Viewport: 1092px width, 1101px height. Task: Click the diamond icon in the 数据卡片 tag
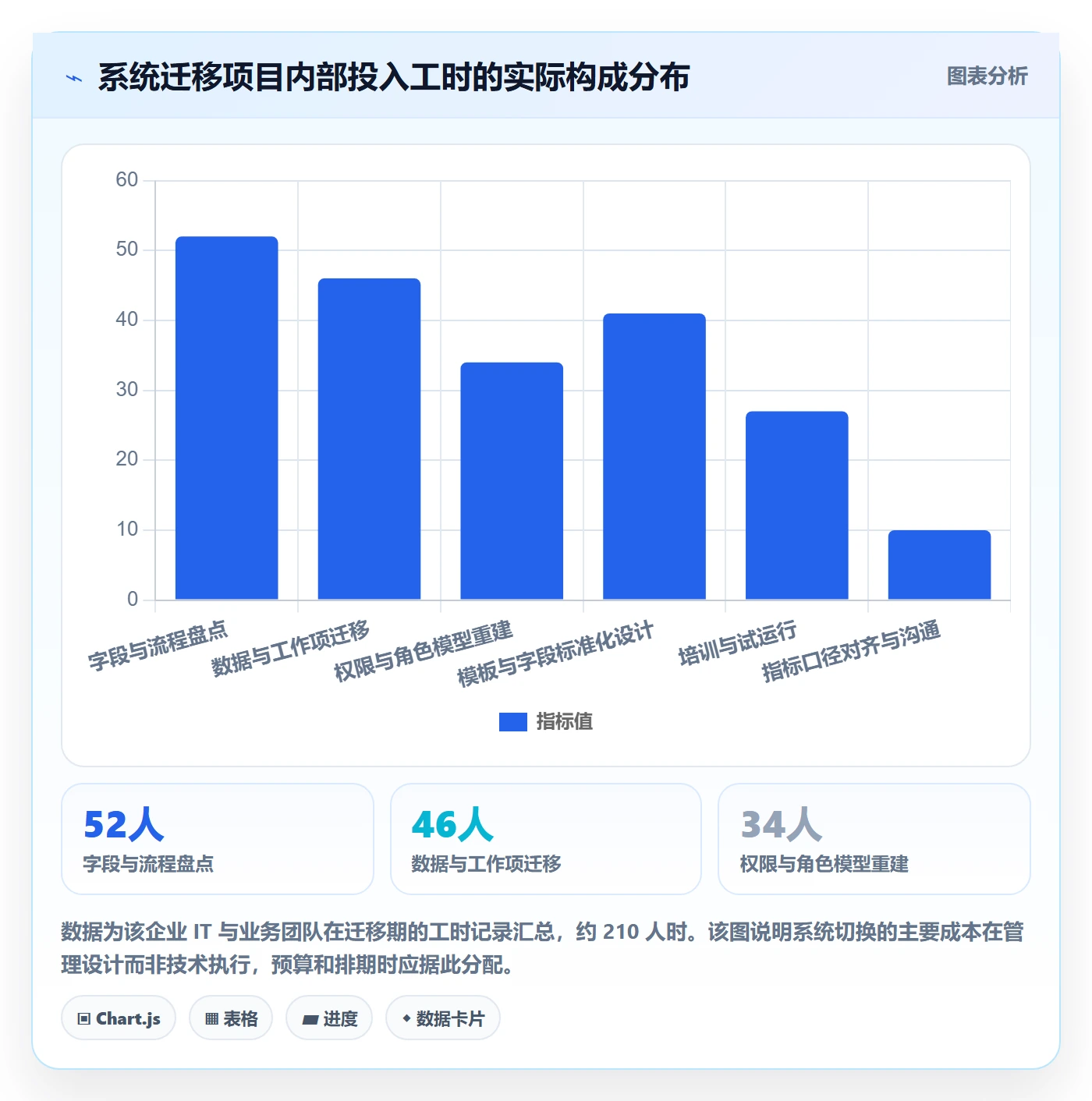coord(406,1018)
